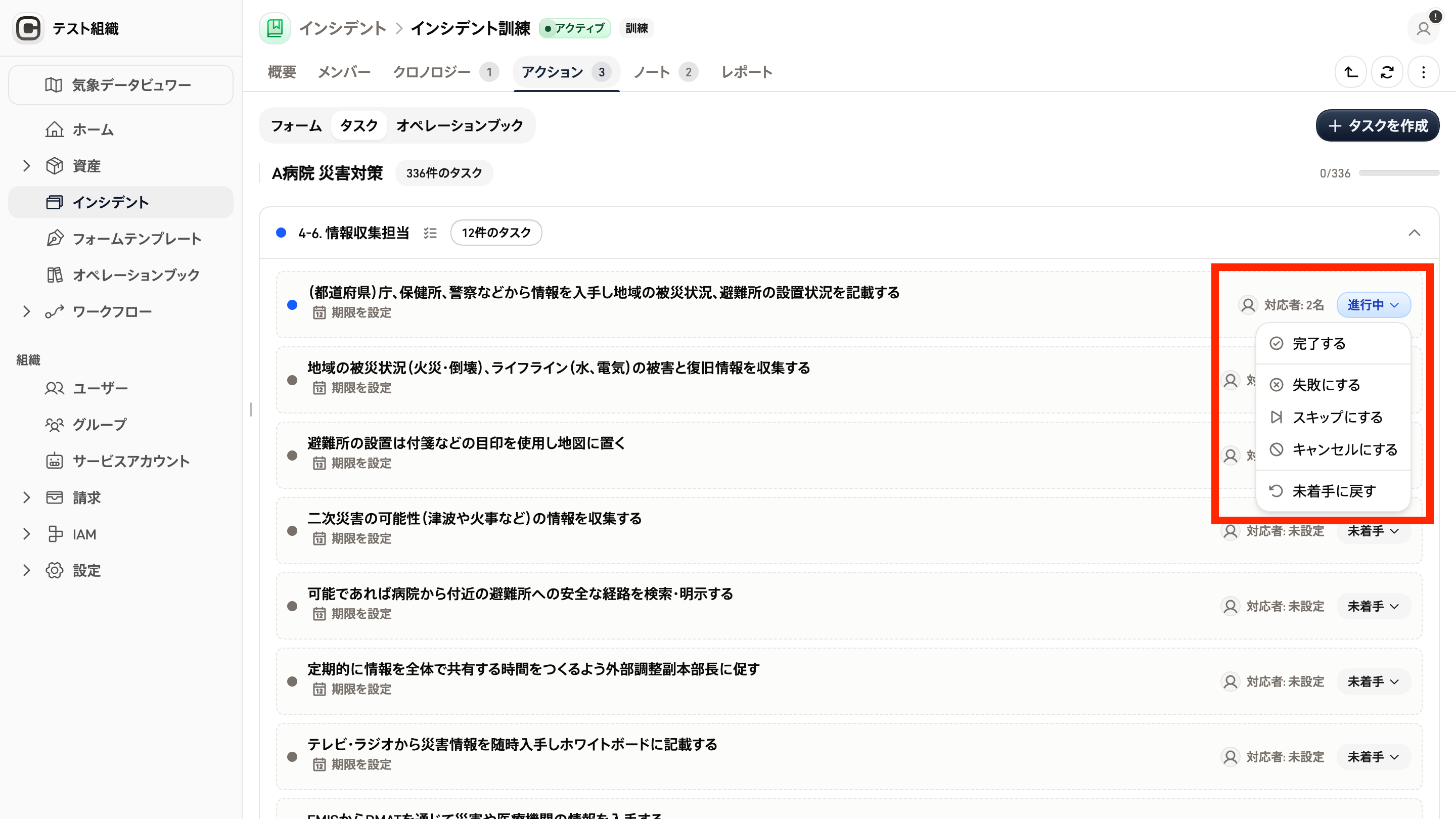
Task: Click the 336件のタスク badge
Action: (444, 173)
